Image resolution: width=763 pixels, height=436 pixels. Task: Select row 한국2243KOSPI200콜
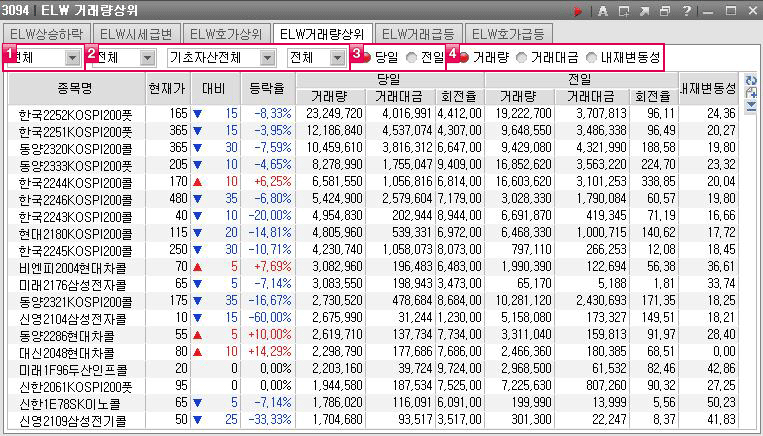(373, 216)
